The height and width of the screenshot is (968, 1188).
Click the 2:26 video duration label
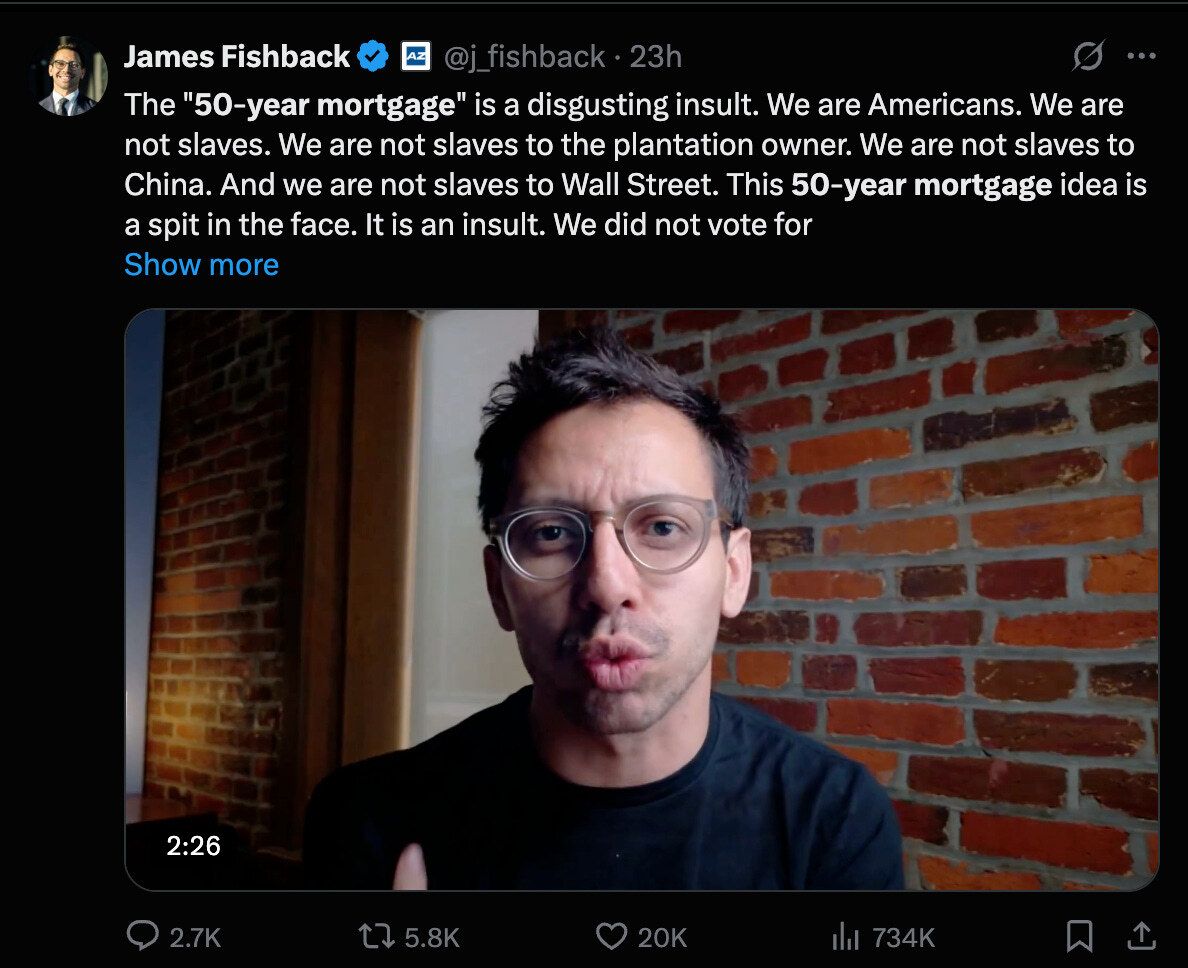(x=193, y=845)
